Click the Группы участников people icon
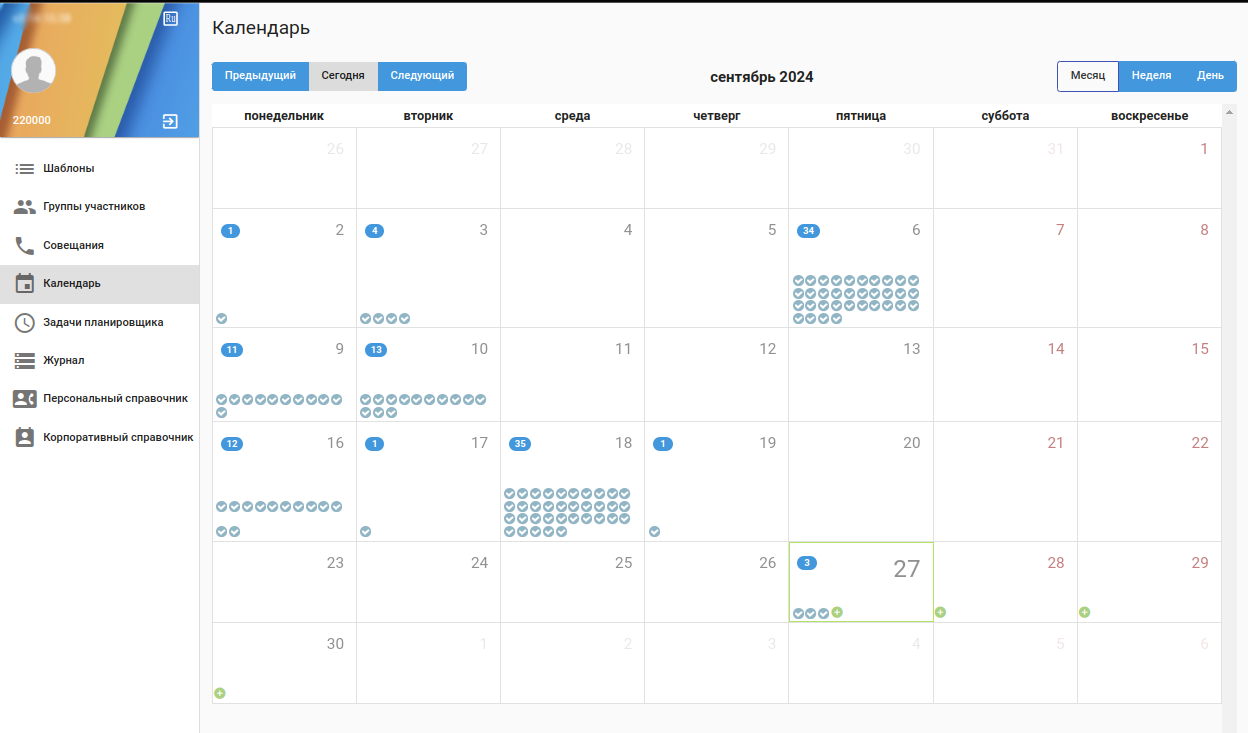Image resolution: width=1248 pixels, height=733 pixels. 25,207
